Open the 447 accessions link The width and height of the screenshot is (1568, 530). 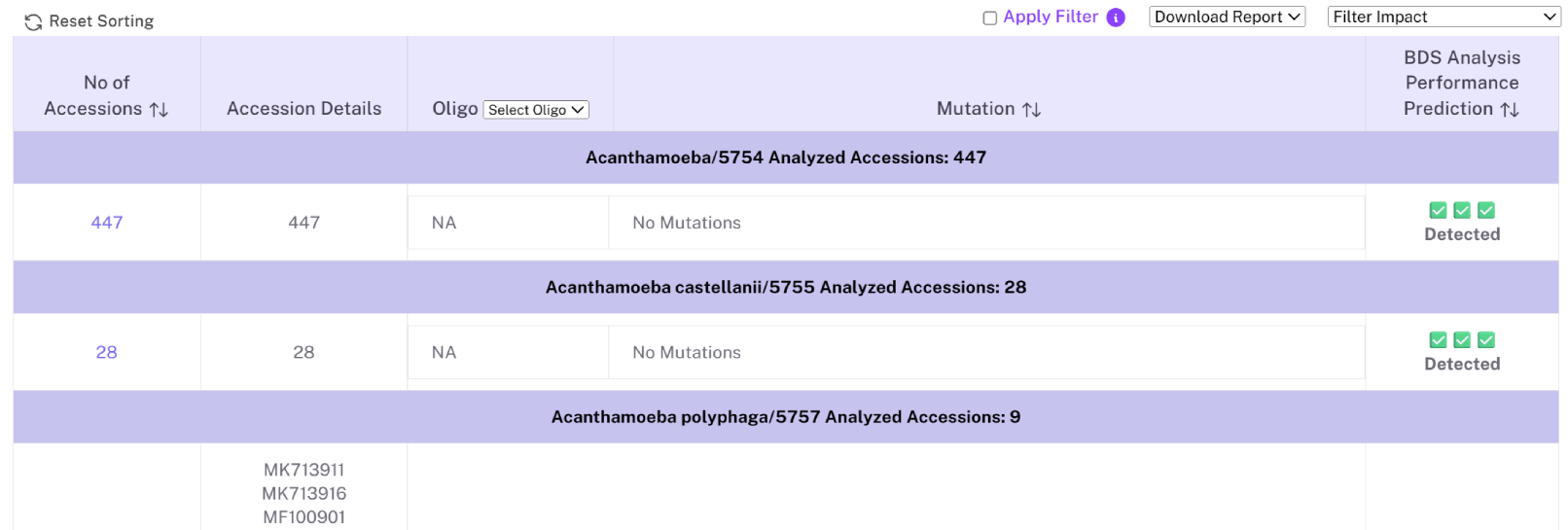[107, 223]
